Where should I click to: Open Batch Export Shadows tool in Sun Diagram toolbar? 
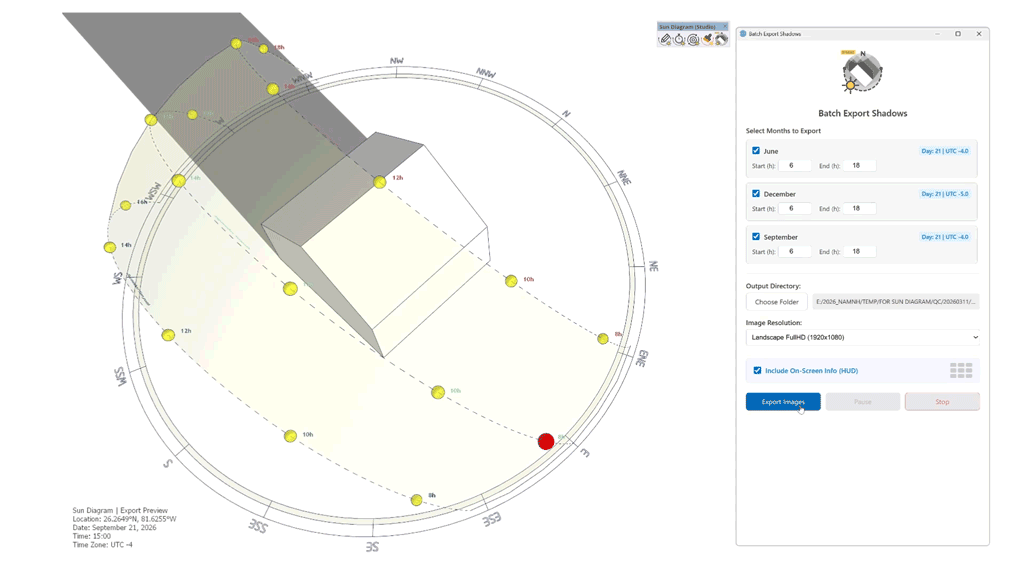720,39
